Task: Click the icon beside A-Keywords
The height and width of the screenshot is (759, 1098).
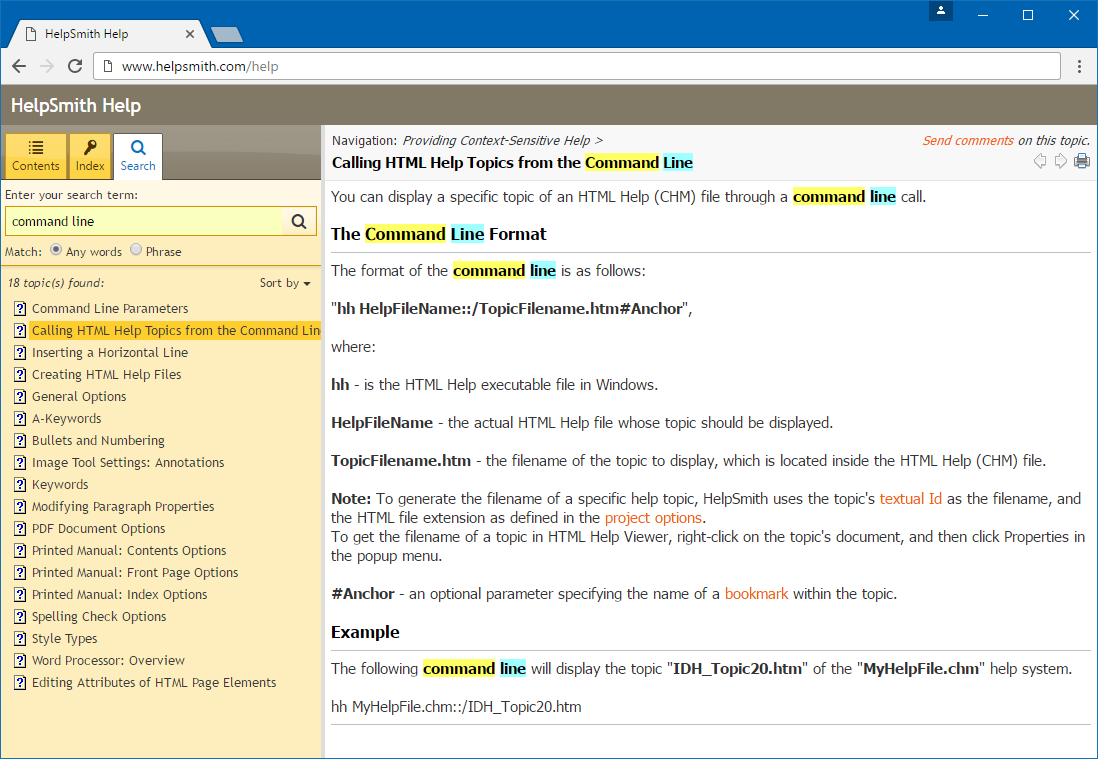Action: pyautogui.click(x=20, y=419)
